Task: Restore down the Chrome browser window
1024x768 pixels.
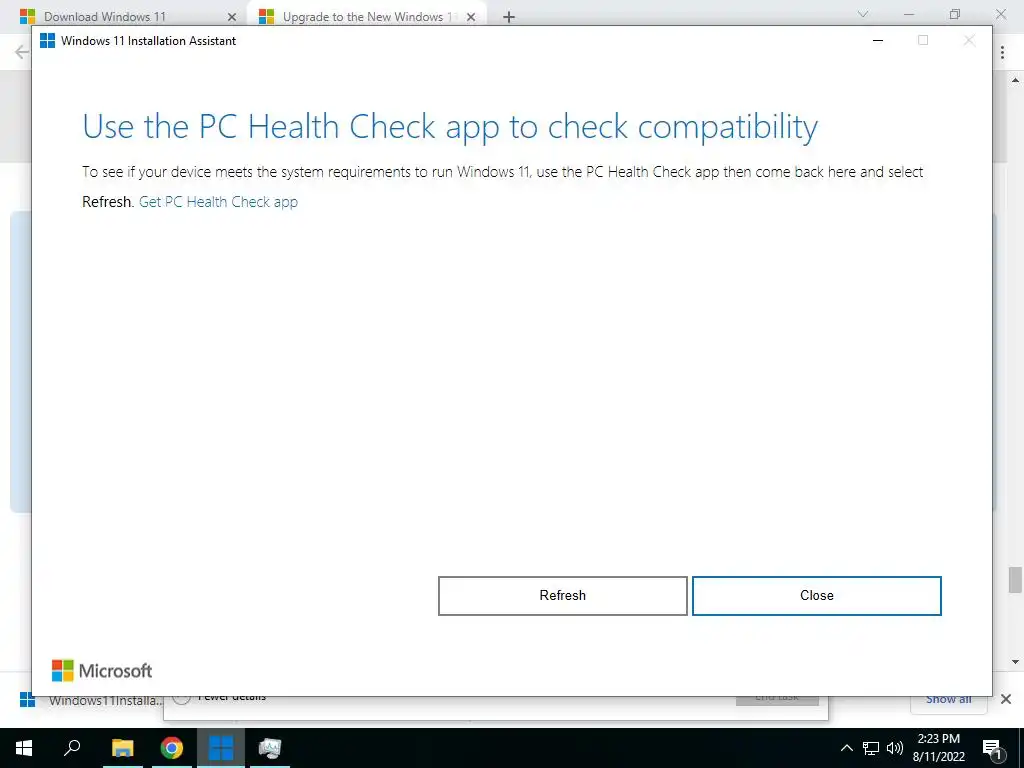Action: [x=955, y=14]
